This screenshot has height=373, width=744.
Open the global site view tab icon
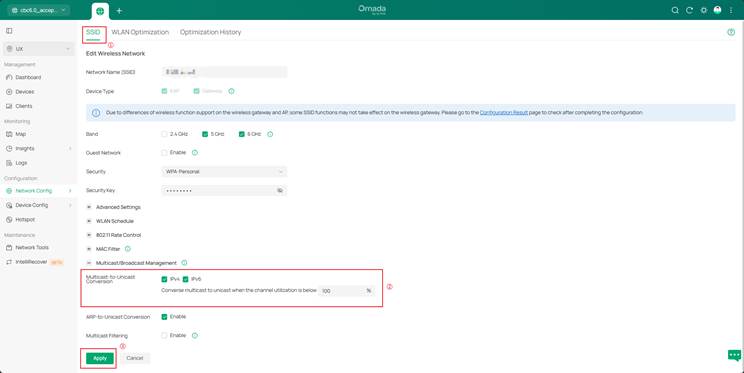coord(100,10)
